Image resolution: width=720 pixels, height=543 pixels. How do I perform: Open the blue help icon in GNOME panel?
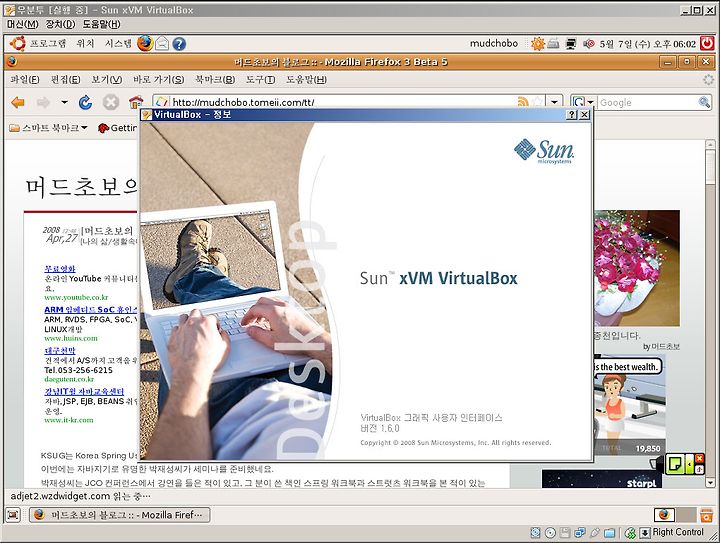click(179, 44)
